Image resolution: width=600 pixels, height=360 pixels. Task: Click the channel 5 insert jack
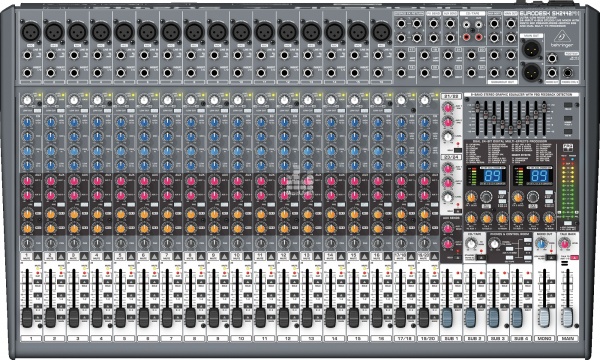point(121,73)
